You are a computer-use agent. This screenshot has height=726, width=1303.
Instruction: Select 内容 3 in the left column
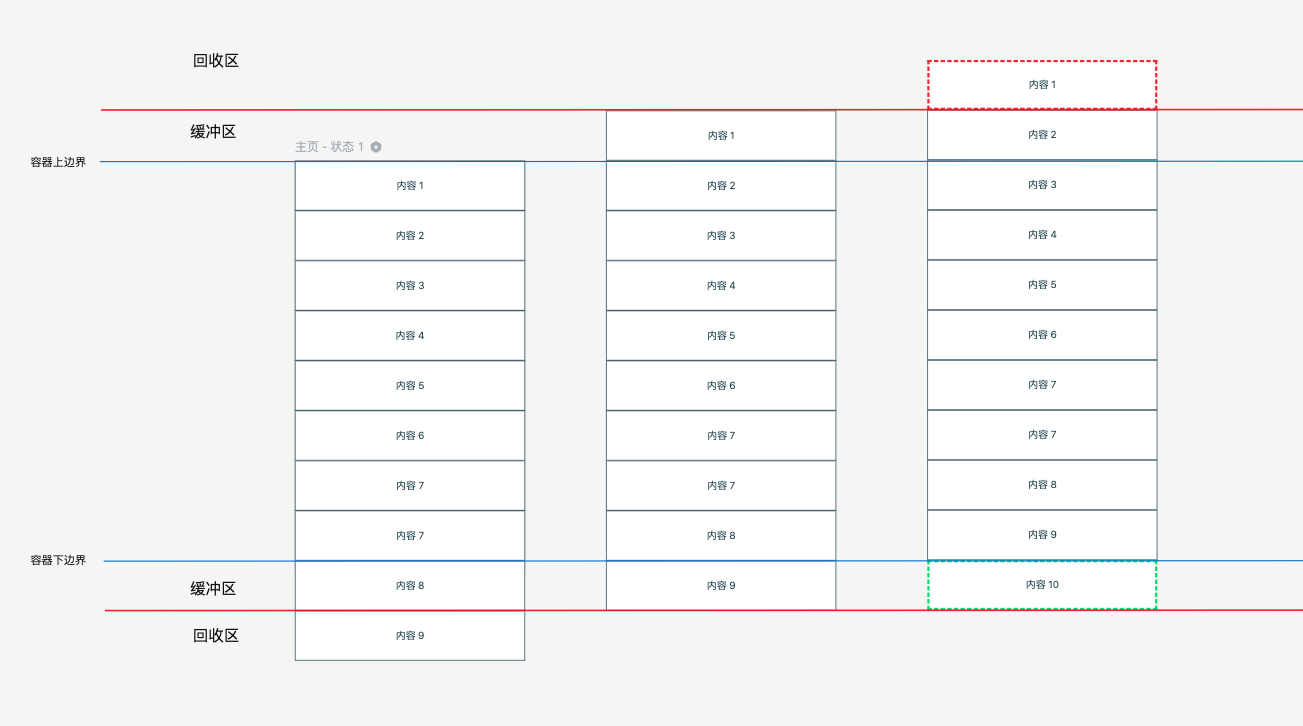point(410,286)
